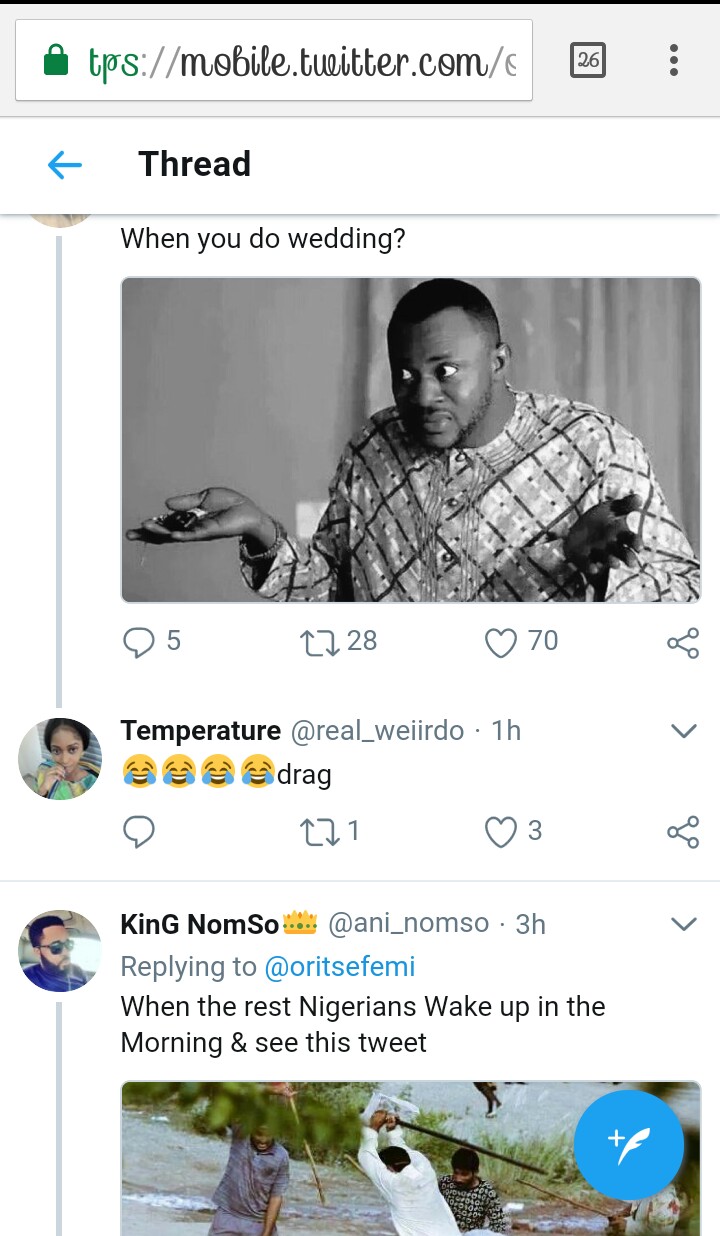View KinG NomSo's profile avatar
Screen dimensions: 720x1236
[60, 951]
